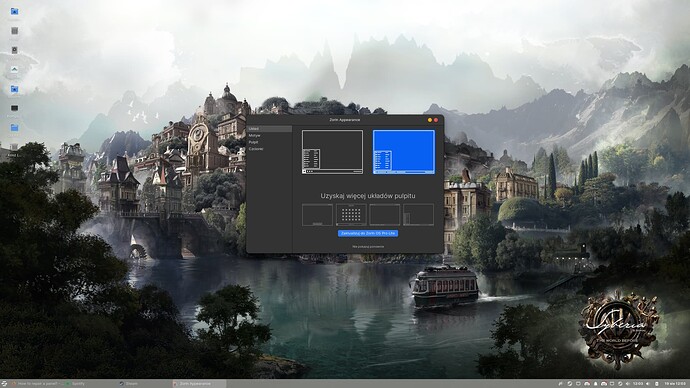Open the bottom blue desktop folder icon
690x388 pixels.
(15, 128)
